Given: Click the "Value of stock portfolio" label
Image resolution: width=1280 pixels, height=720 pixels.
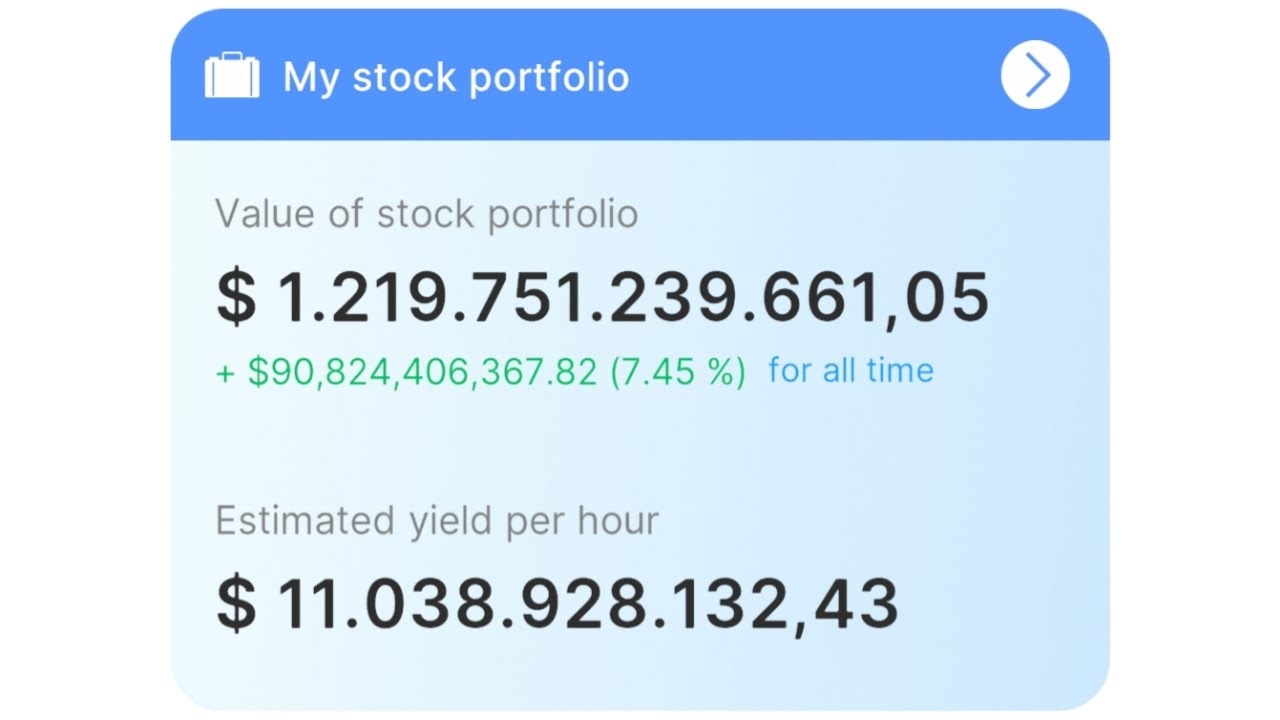Looking at the screenshot, I should (426, 214).
